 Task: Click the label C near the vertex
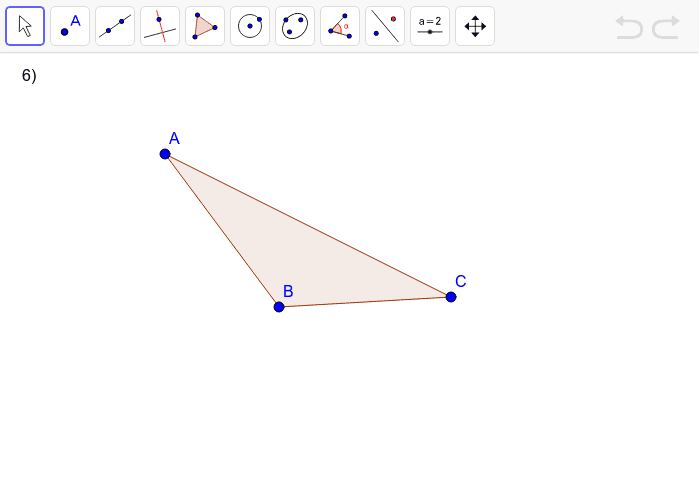[x=461, y=281]
